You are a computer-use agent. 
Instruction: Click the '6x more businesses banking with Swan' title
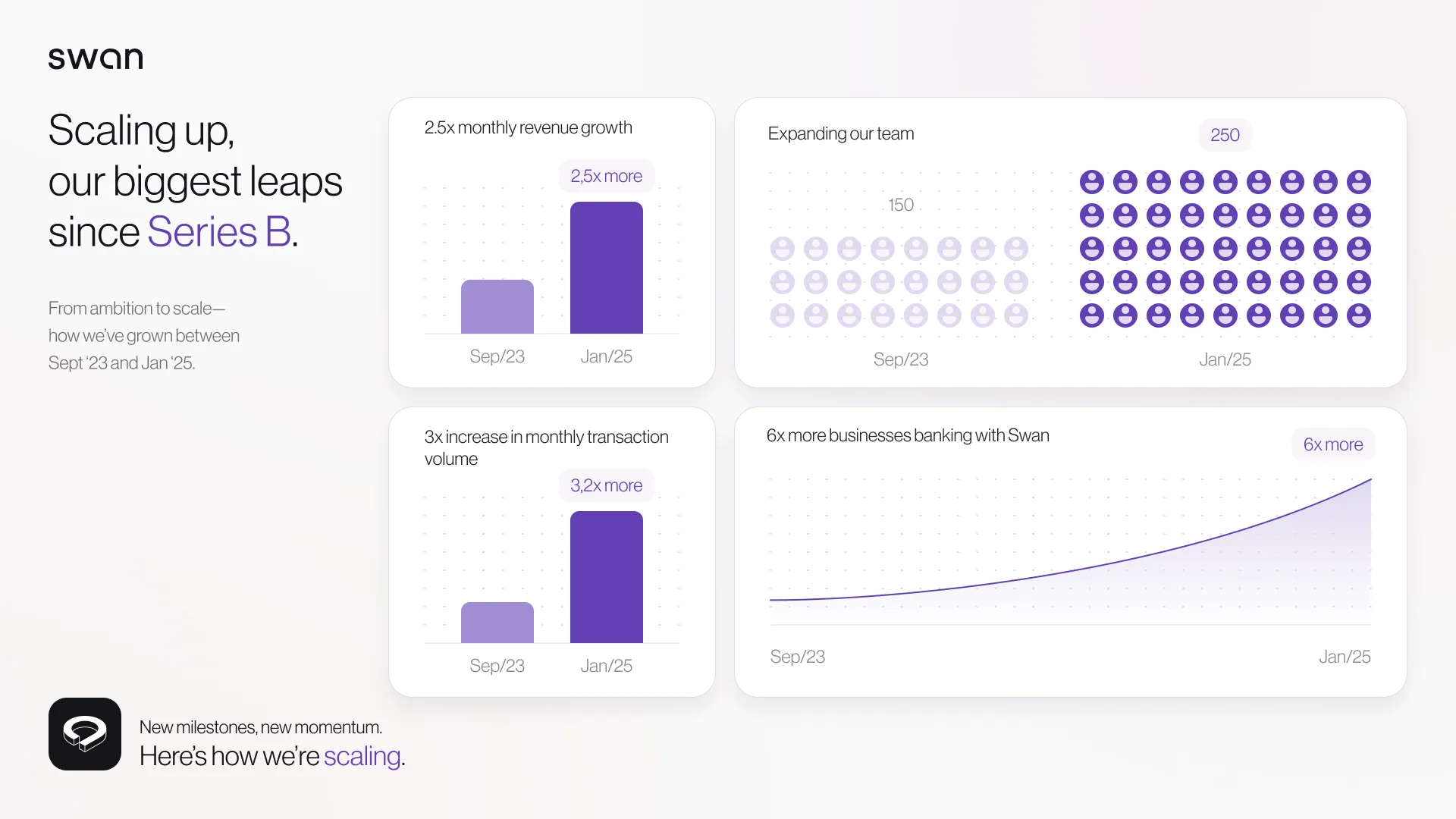tap(907, 435)
